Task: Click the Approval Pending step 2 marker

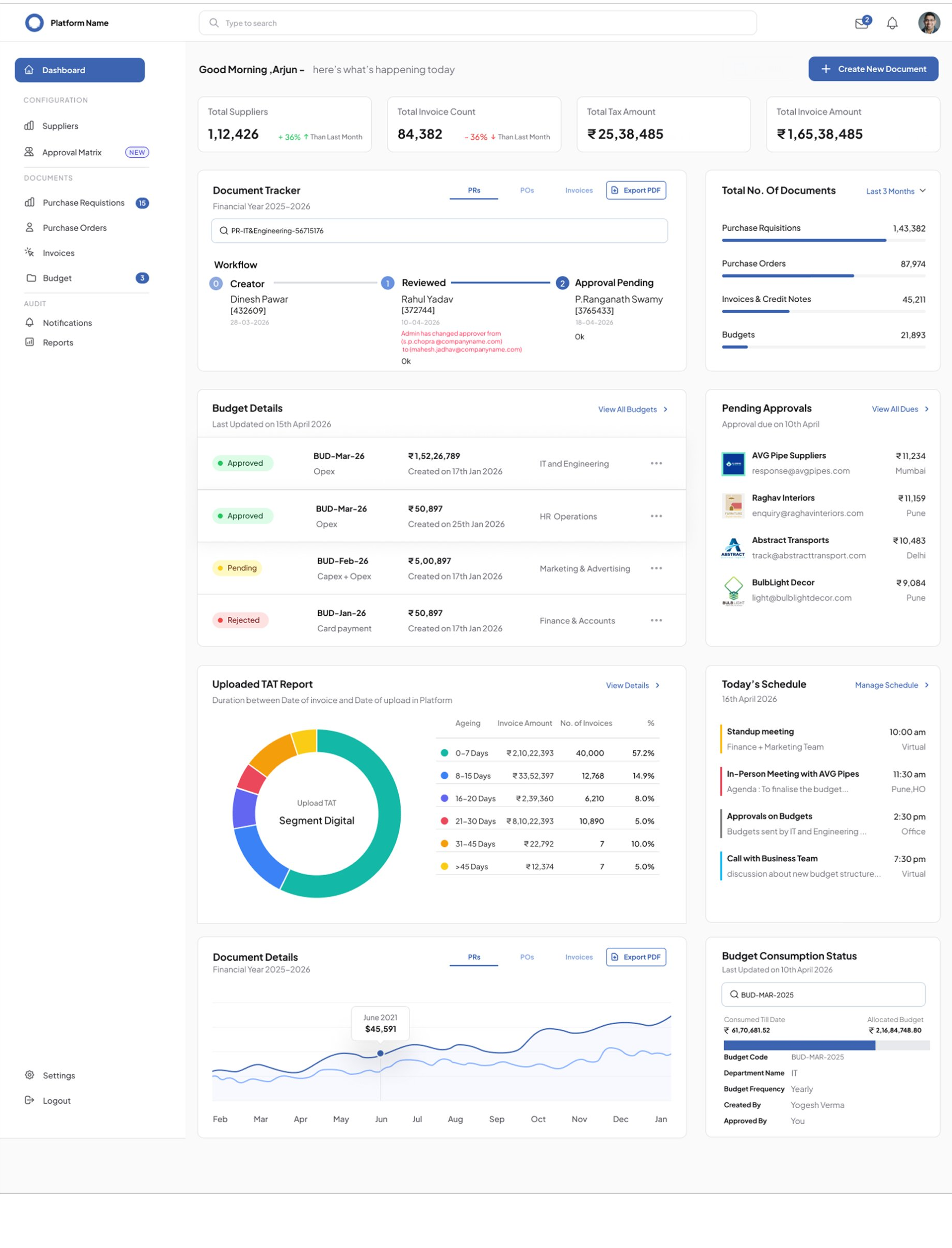Action: pyautogui.click(x=562, y=283)
